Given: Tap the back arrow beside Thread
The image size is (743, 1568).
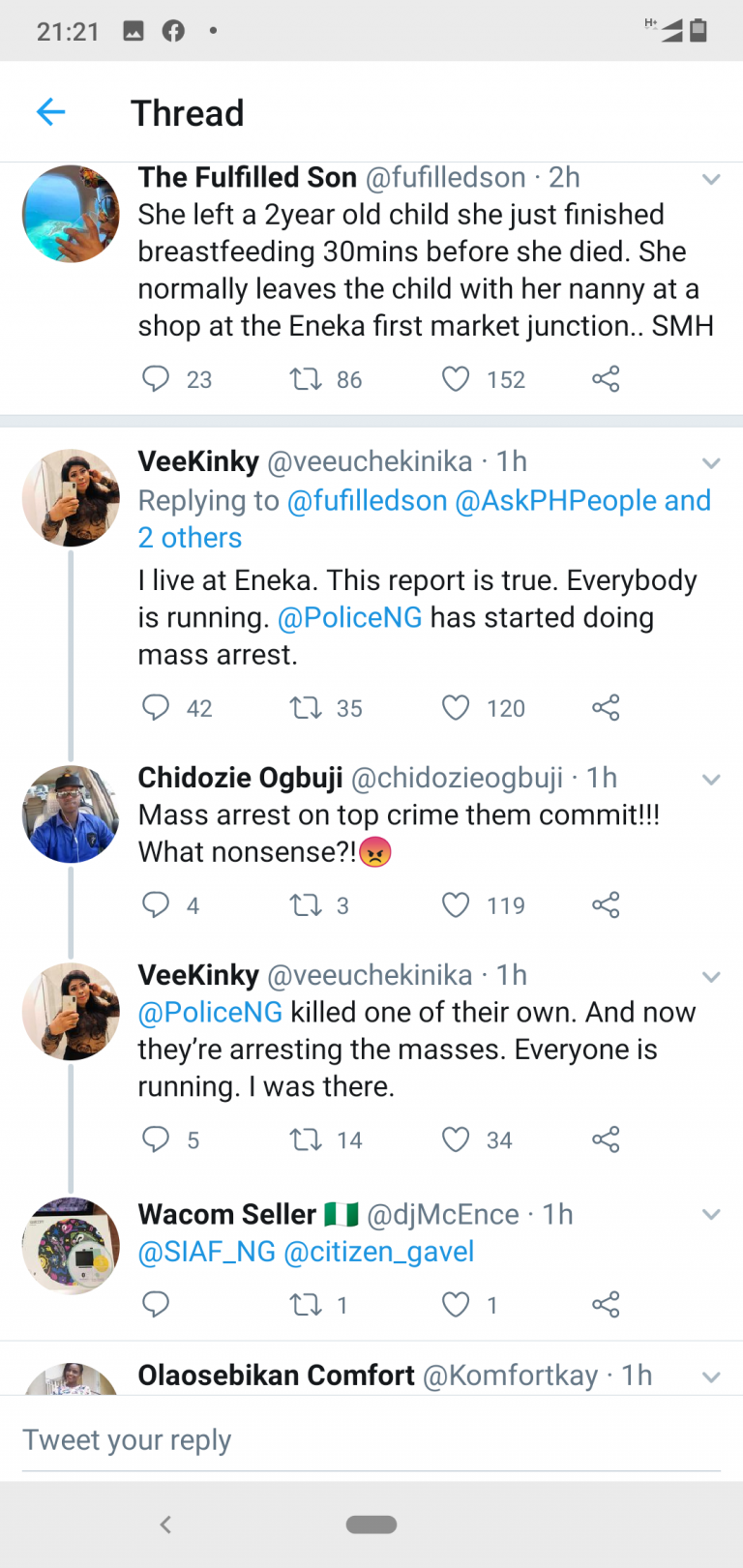Looking at the screenshot, I should [50, 112].
